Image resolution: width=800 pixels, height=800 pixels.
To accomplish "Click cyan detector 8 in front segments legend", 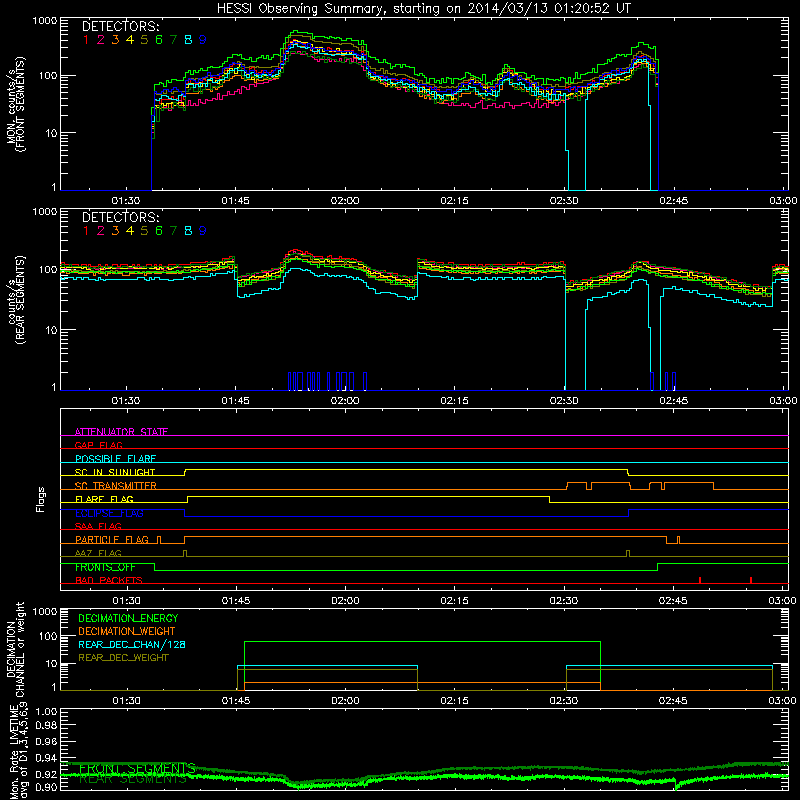I will tap(188, 40).
